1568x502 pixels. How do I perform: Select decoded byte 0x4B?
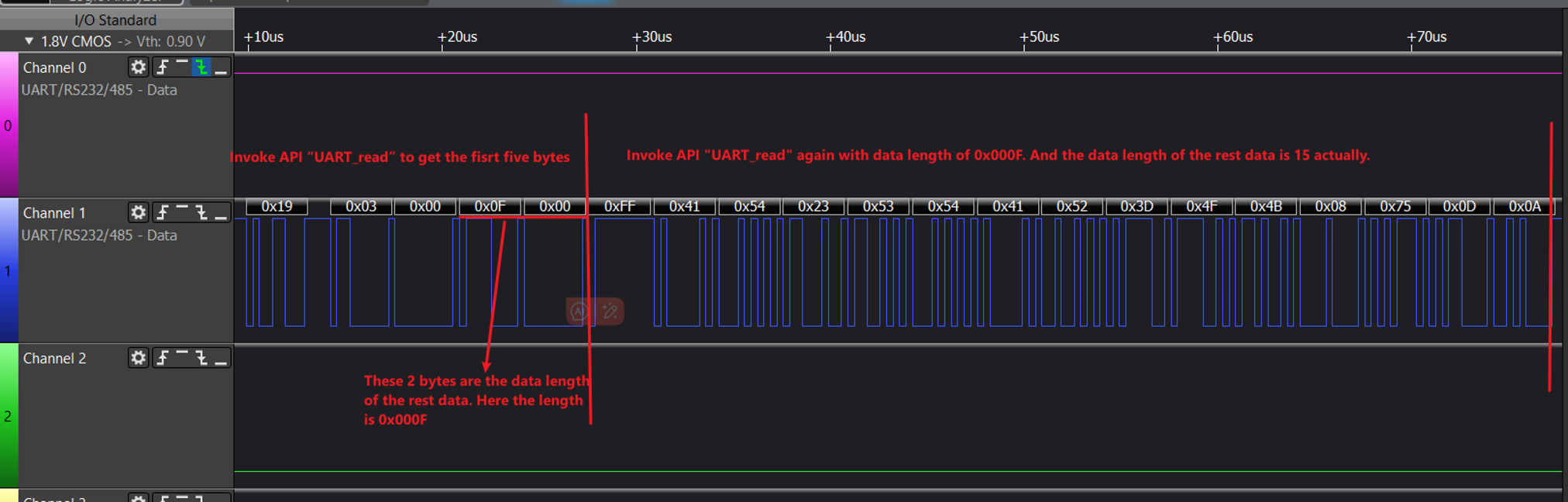[1266, 206]
